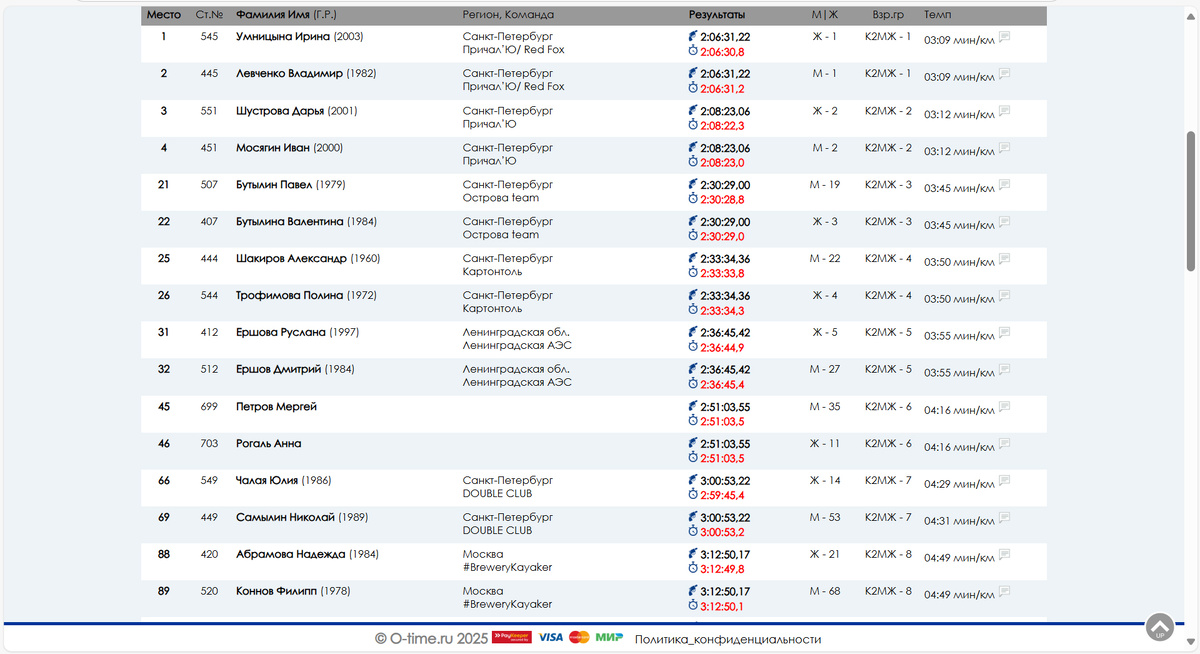
Task: Click the М|Ж column header
Action: 825,15
